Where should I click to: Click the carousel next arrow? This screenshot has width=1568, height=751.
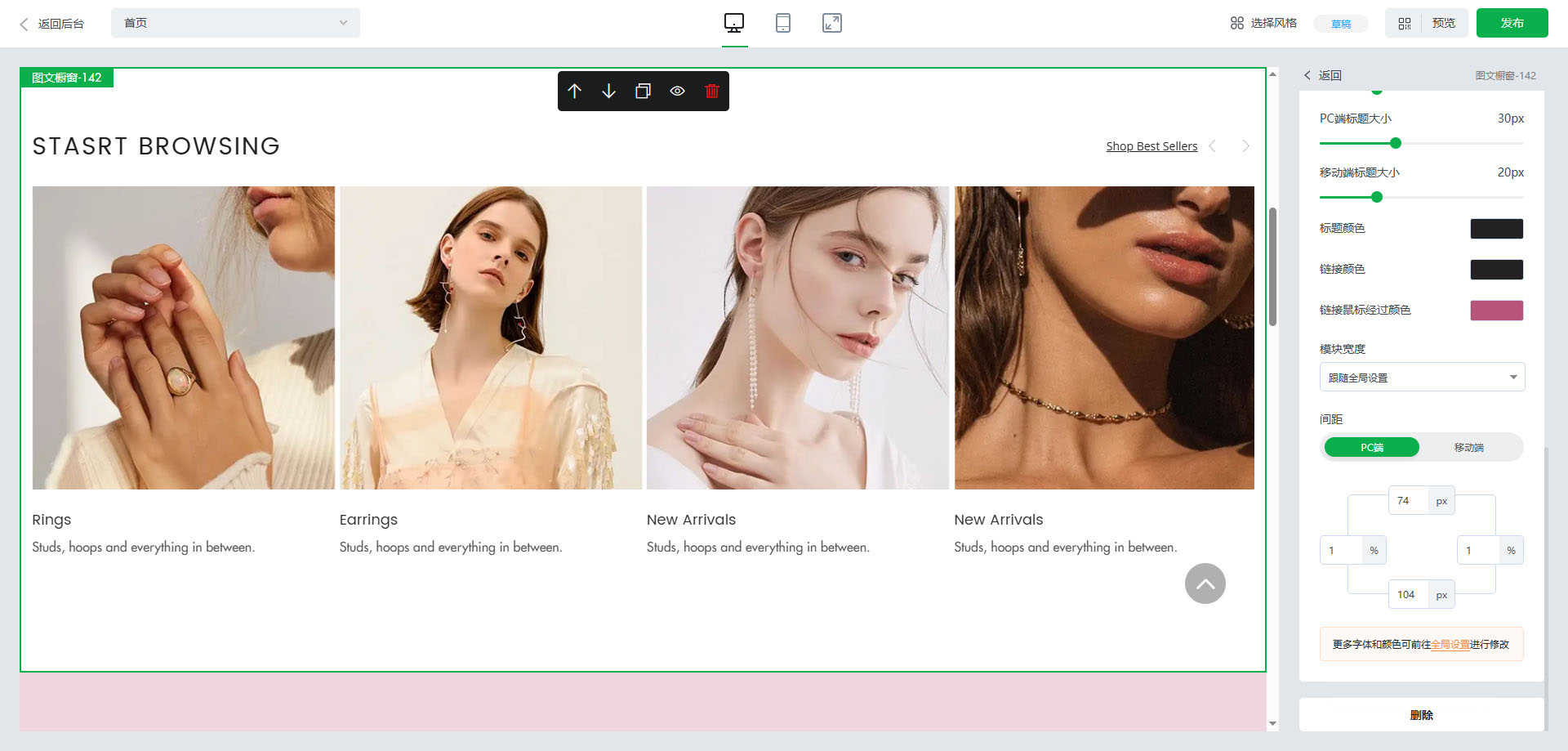(1245, 146)
